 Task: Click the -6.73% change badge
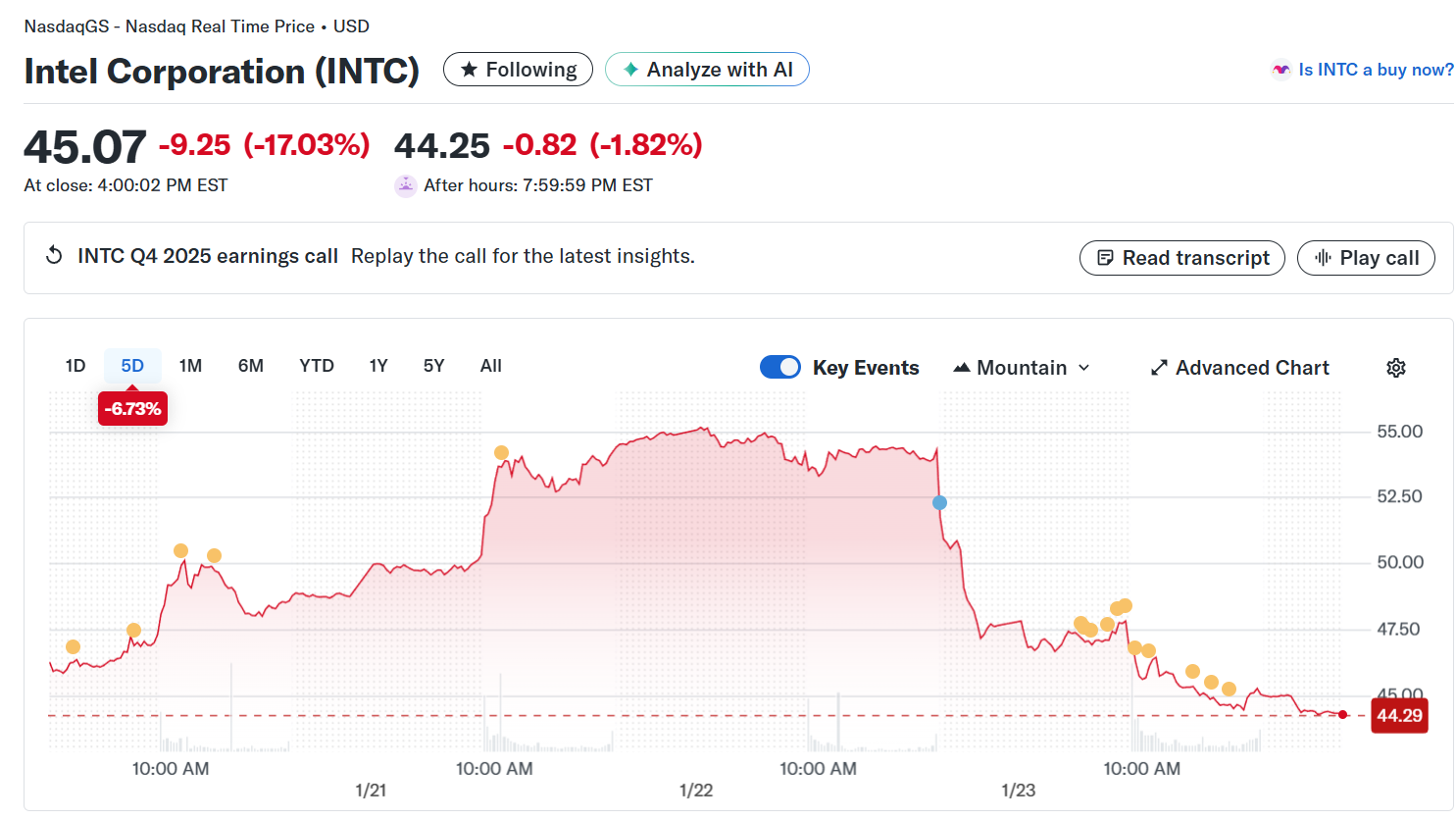point(132,408)
